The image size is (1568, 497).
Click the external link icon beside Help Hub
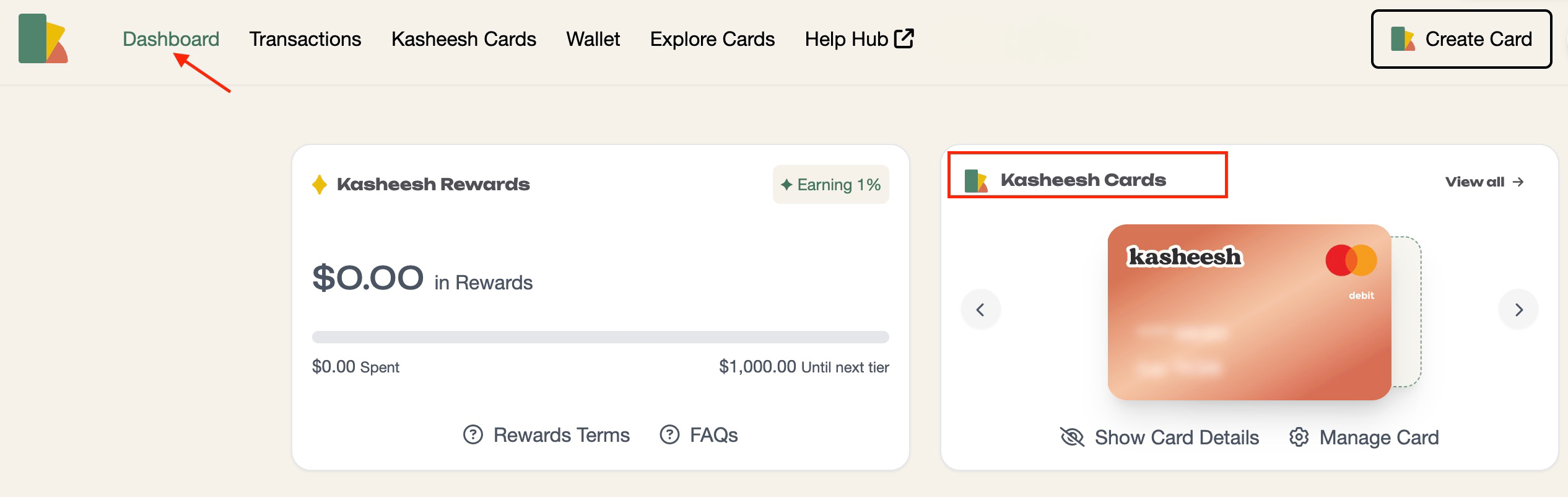(x=904, y=38)
